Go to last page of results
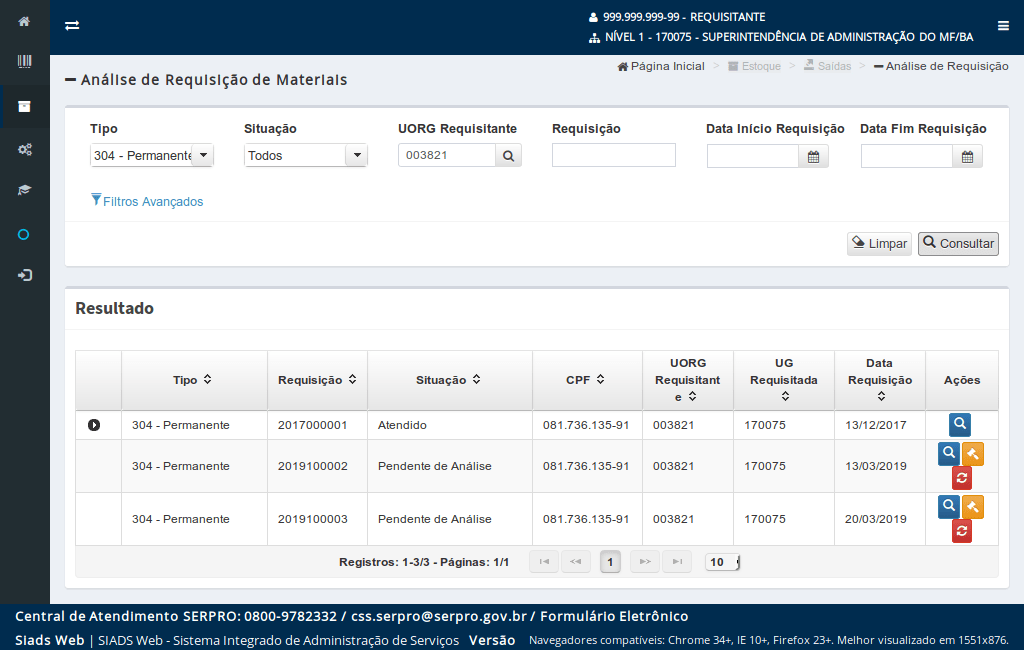1024x650 pixels. point(677,562)
